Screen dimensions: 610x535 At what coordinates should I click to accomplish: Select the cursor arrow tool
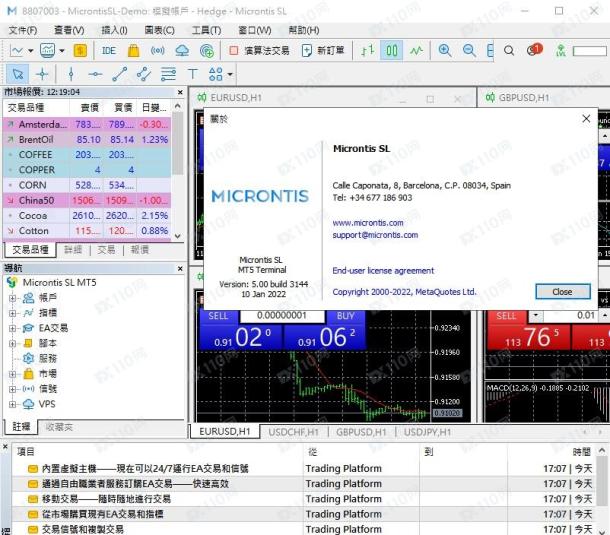click(18, 74)
